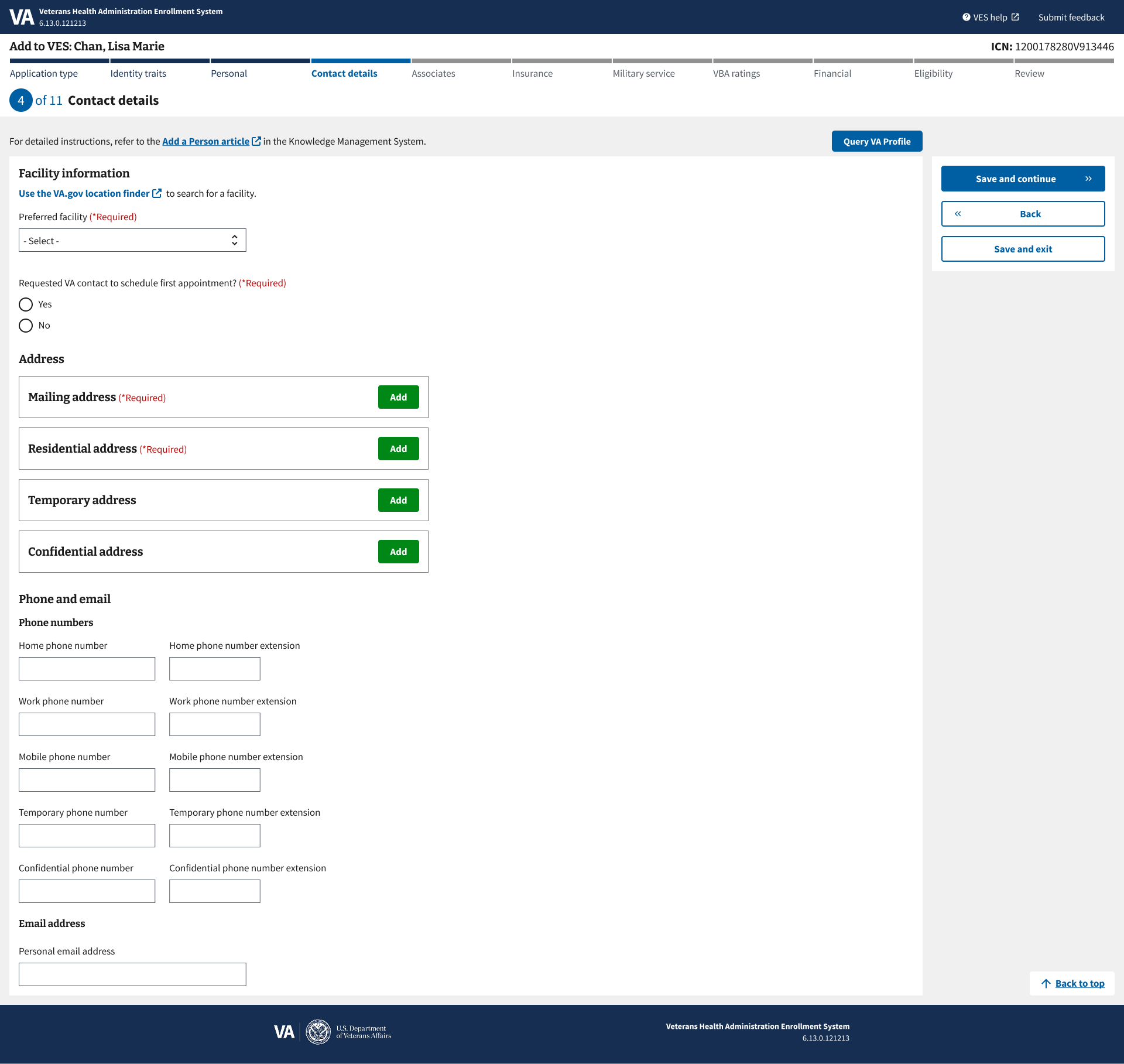Click the Query VA Profile button
The height and width of the screenshot is (1064, 1124).
click(876, 141)
